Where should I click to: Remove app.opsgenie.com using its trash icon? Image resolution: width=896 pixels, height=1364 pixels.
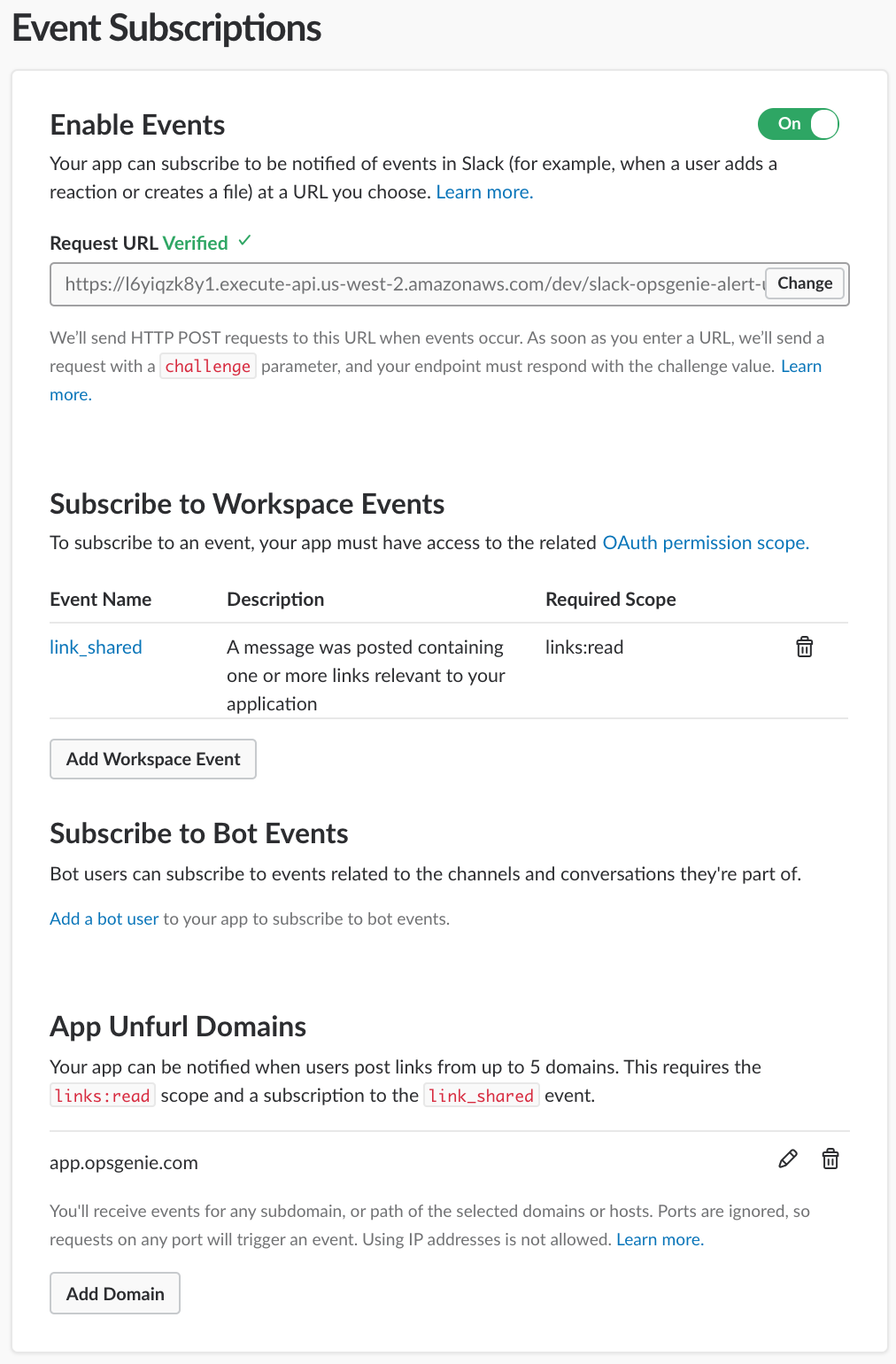click(x=830, y=1159)
